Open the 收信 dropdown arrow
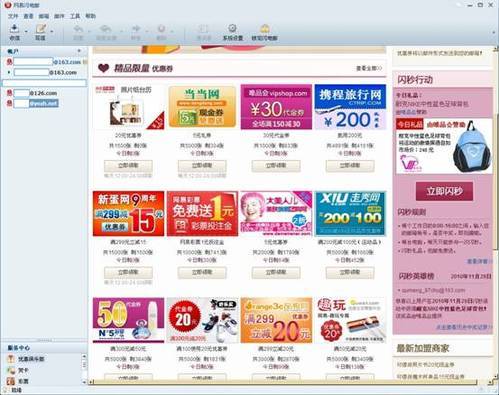The height and width of the screenshot is (395, 499). coord(26,32)
